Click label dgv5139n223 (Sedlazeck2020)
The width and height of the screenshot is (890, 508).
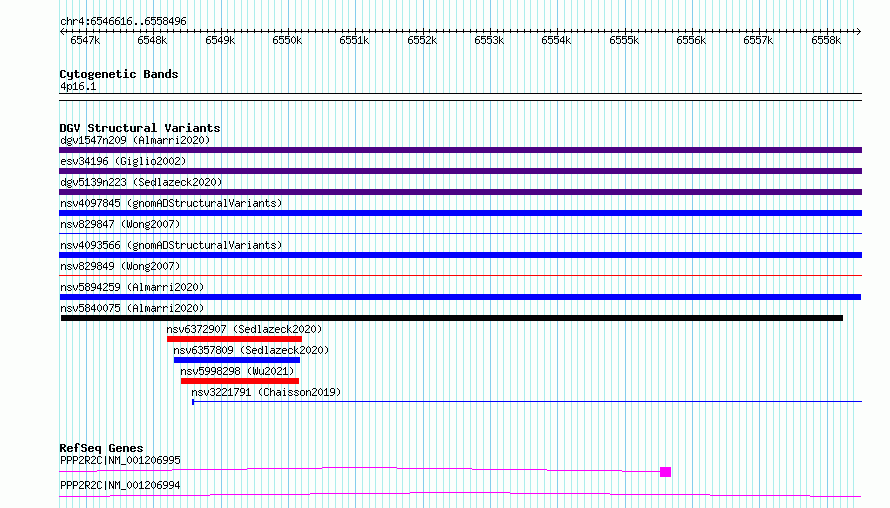[x=141, y=182]
